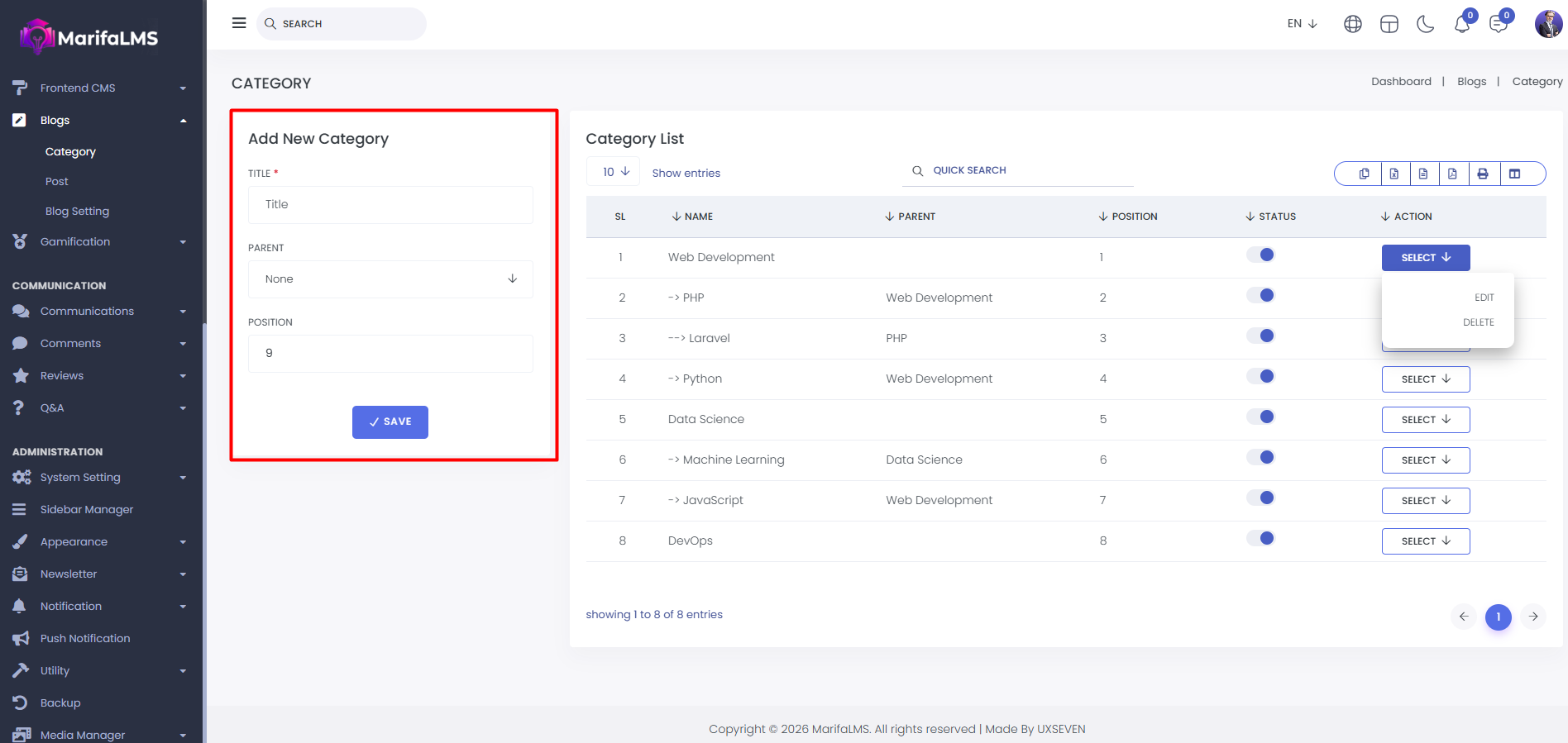This screenshot has width=1568, height=743.
Task: Switch to dark mode with moon icon
Action: pos(1425,24)
